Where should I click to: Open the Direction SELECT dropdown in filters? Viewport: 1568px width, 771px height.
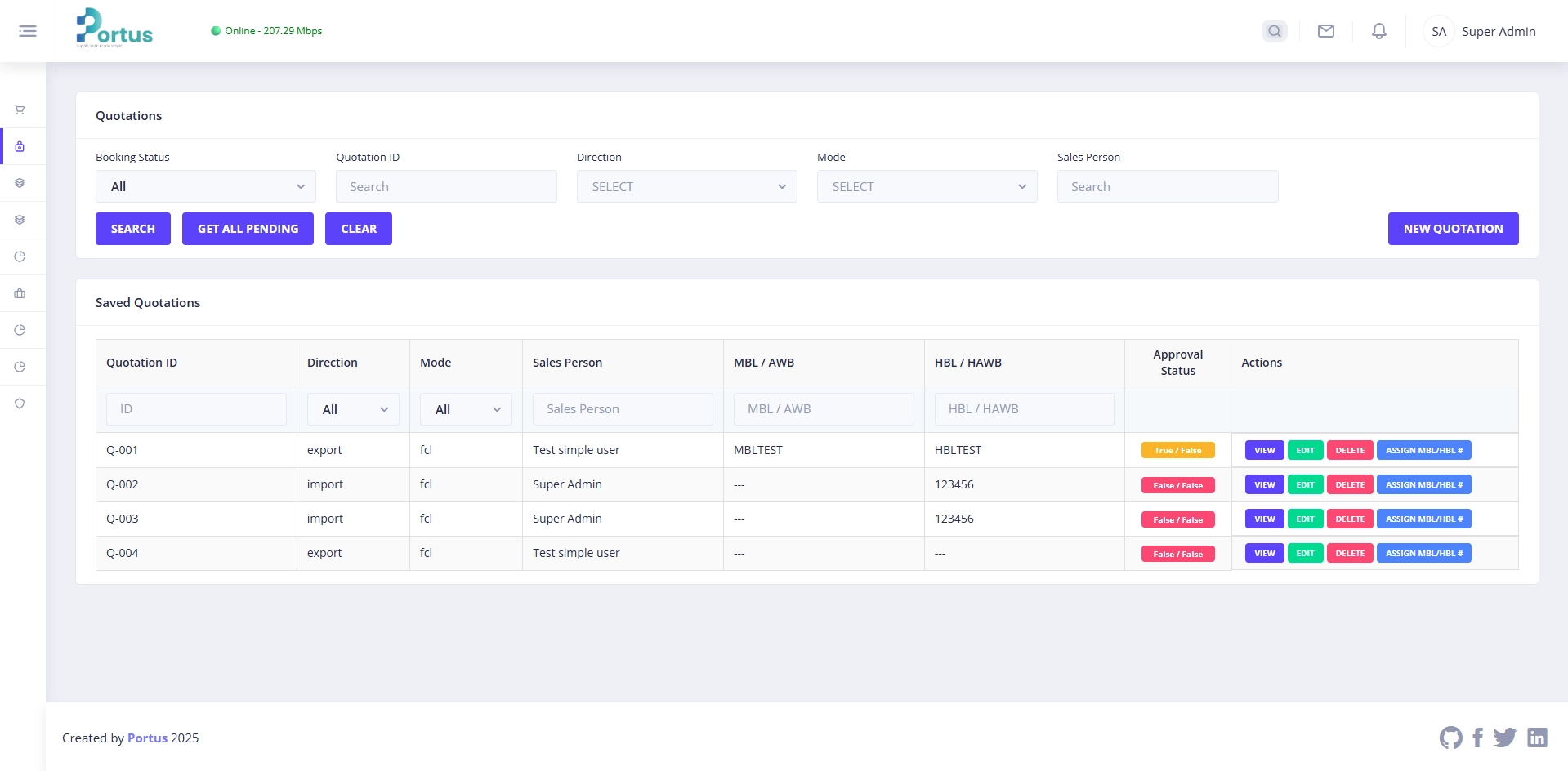pyautogui.click(x=686, y=186)
